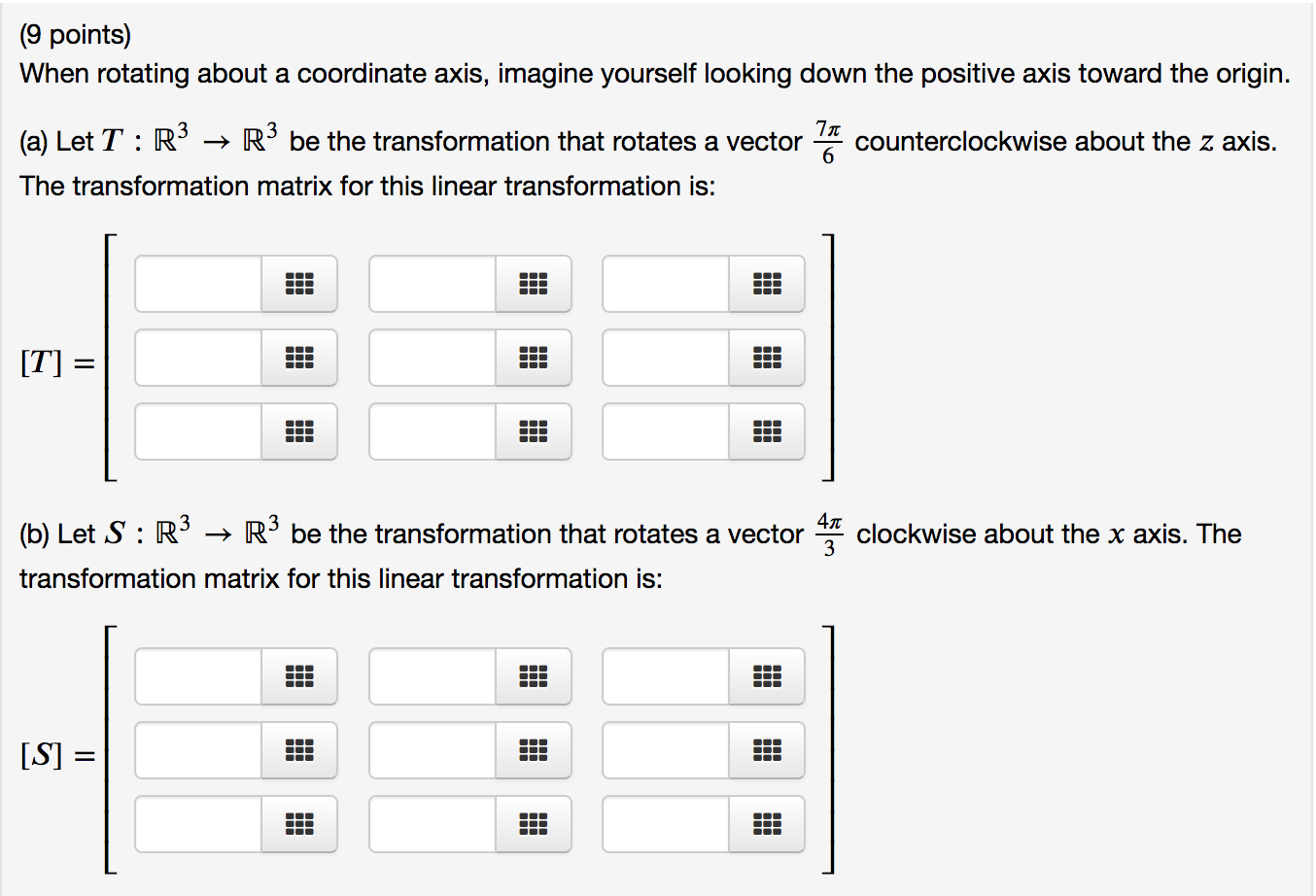Open the equation editor for matrix S's top-left entry
The height and width of the screenshot is (896, 1316).
coord(299,677)
